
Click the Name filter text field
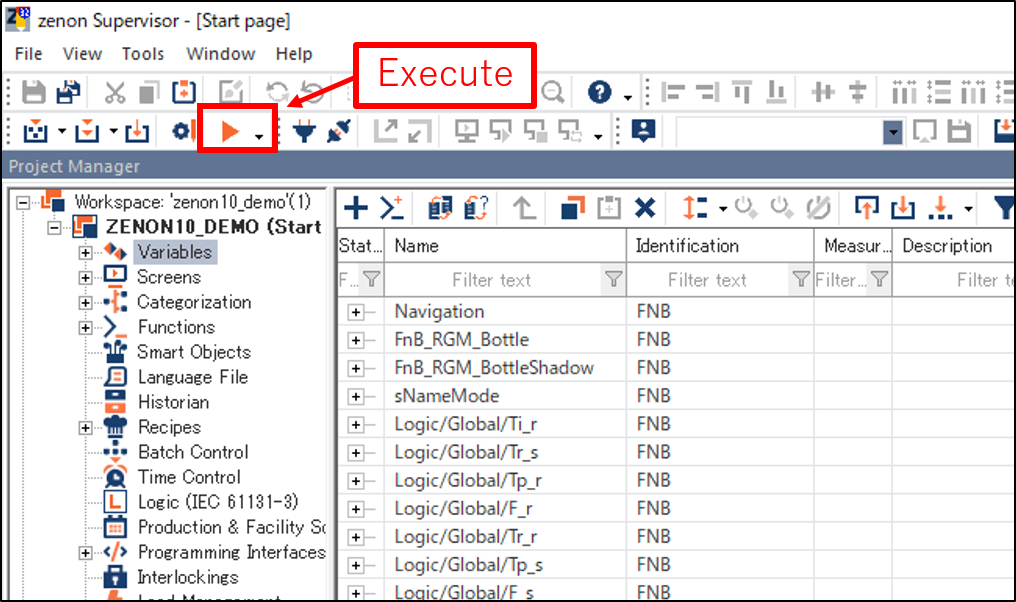tap(491, 280)
